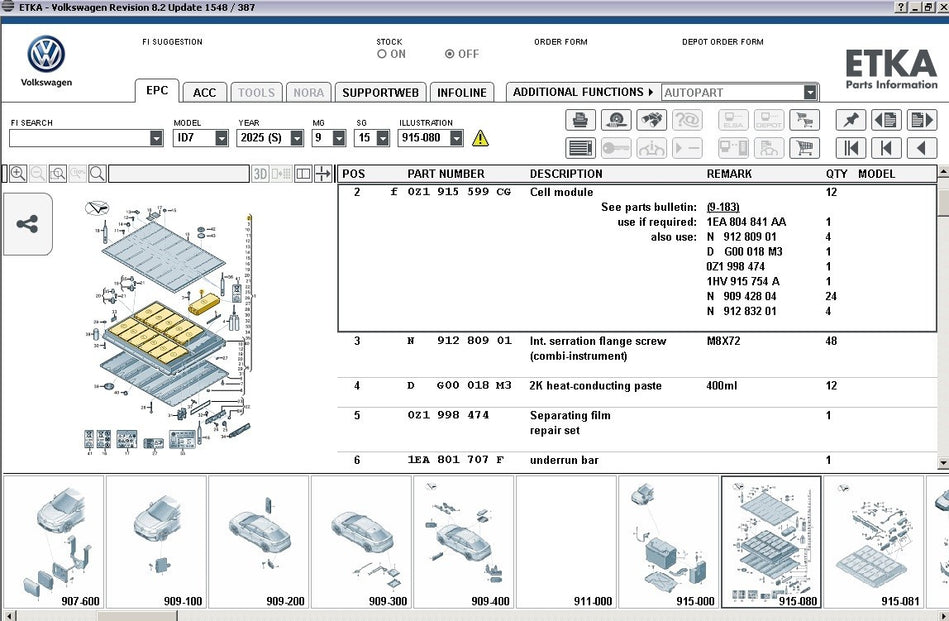This screenshot has height=621, width=949.
Task: Click the printer icon in the toolbar
Action: pos(581,120)
